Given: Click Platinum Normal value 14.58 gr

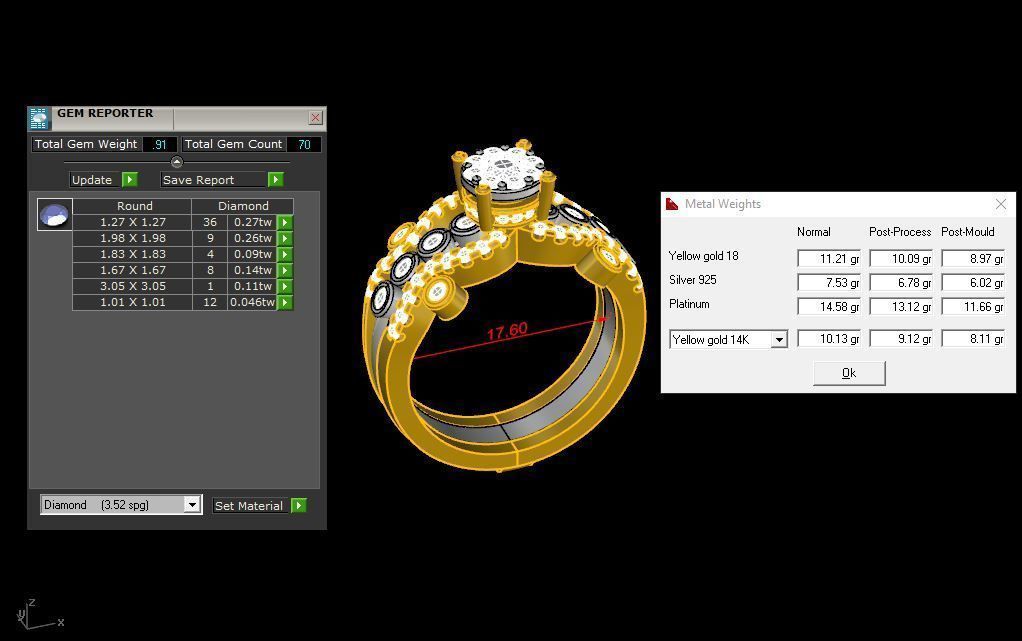Looking at the screenshot, I should pyautogui.click(x=828, y=306).
